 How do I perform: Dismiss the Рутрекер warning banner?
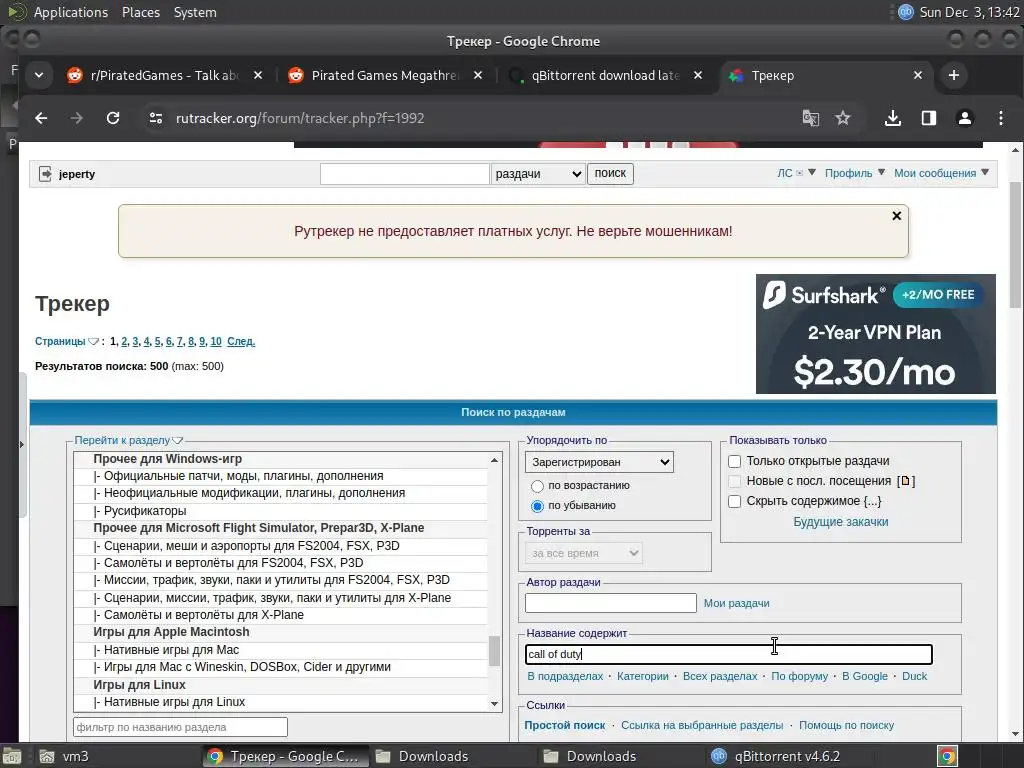click(897, 216)
